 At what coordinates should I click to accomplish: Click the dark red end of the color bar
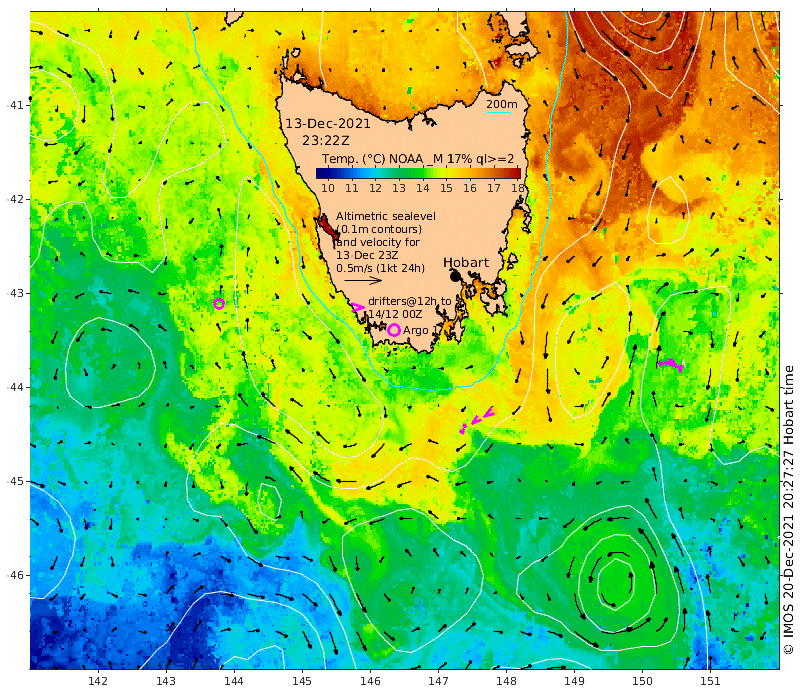coord(517,173)
